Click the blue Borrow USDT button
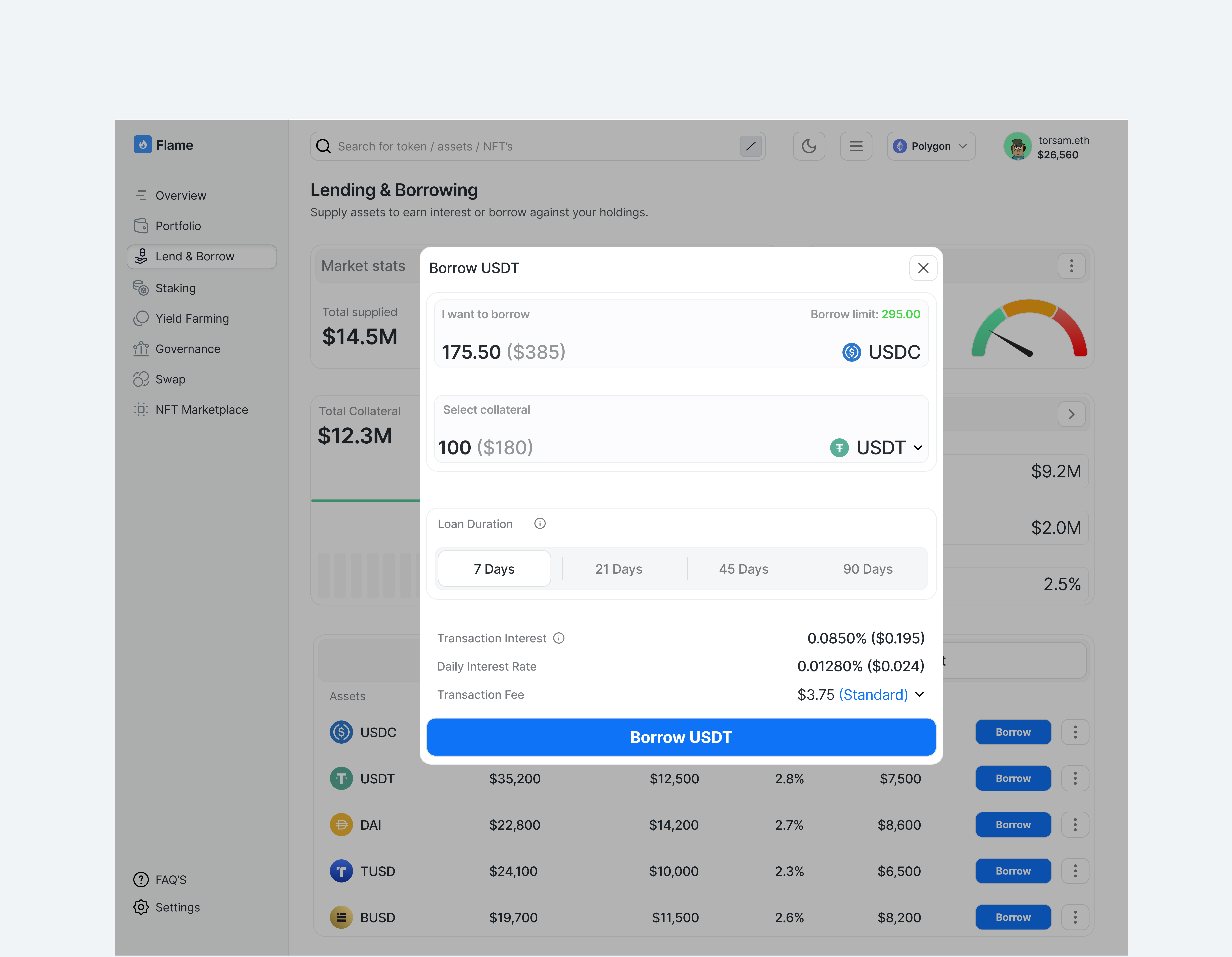Screen dimensions: 1232x957 coord(681,737)
